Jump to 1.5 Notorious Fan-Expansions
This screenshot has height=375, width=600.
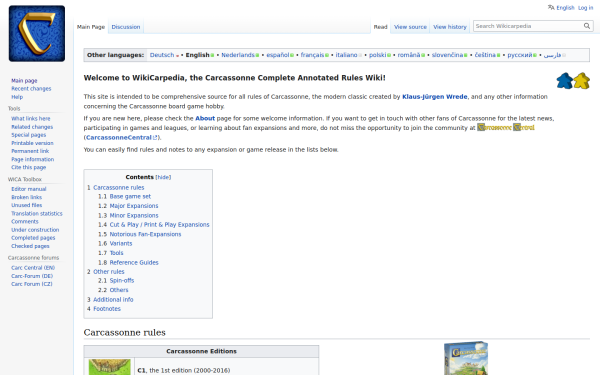[139, 234]
